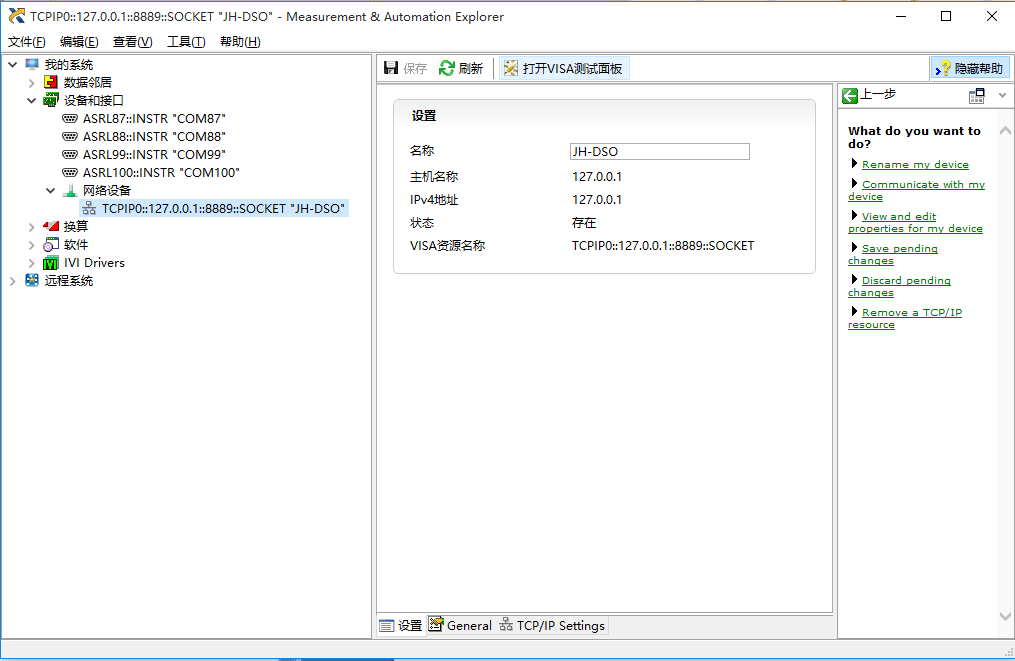Select the 网络设备 network device icon
The image size is (1015, 661).
(x=70, y=190)
